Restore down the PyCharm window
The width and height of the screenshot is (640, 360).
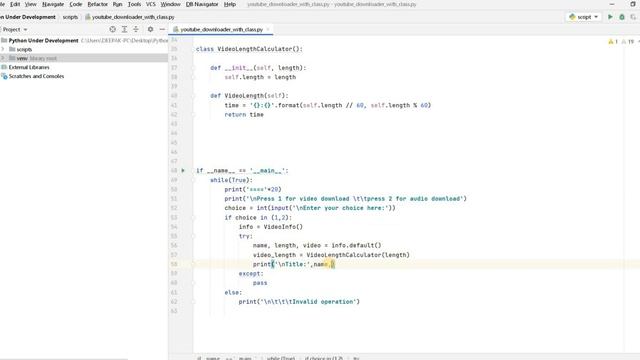[x=633, y=4]
